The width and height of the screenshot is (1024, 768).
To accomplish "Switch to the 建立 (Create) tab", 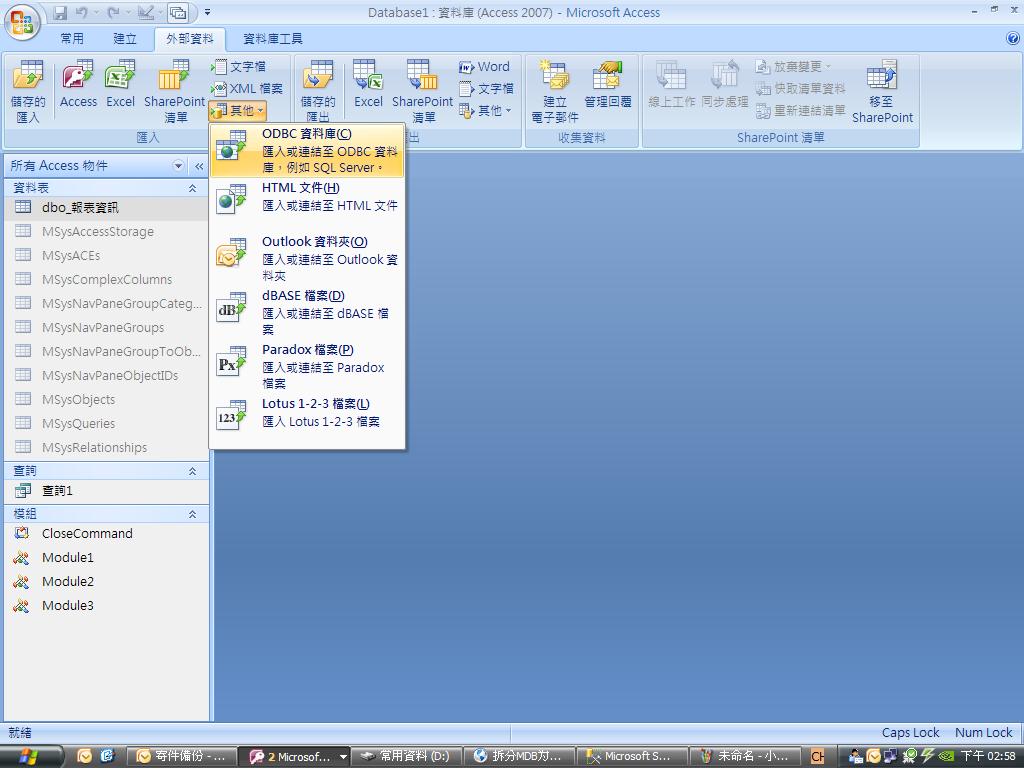I will pos(125,39).
